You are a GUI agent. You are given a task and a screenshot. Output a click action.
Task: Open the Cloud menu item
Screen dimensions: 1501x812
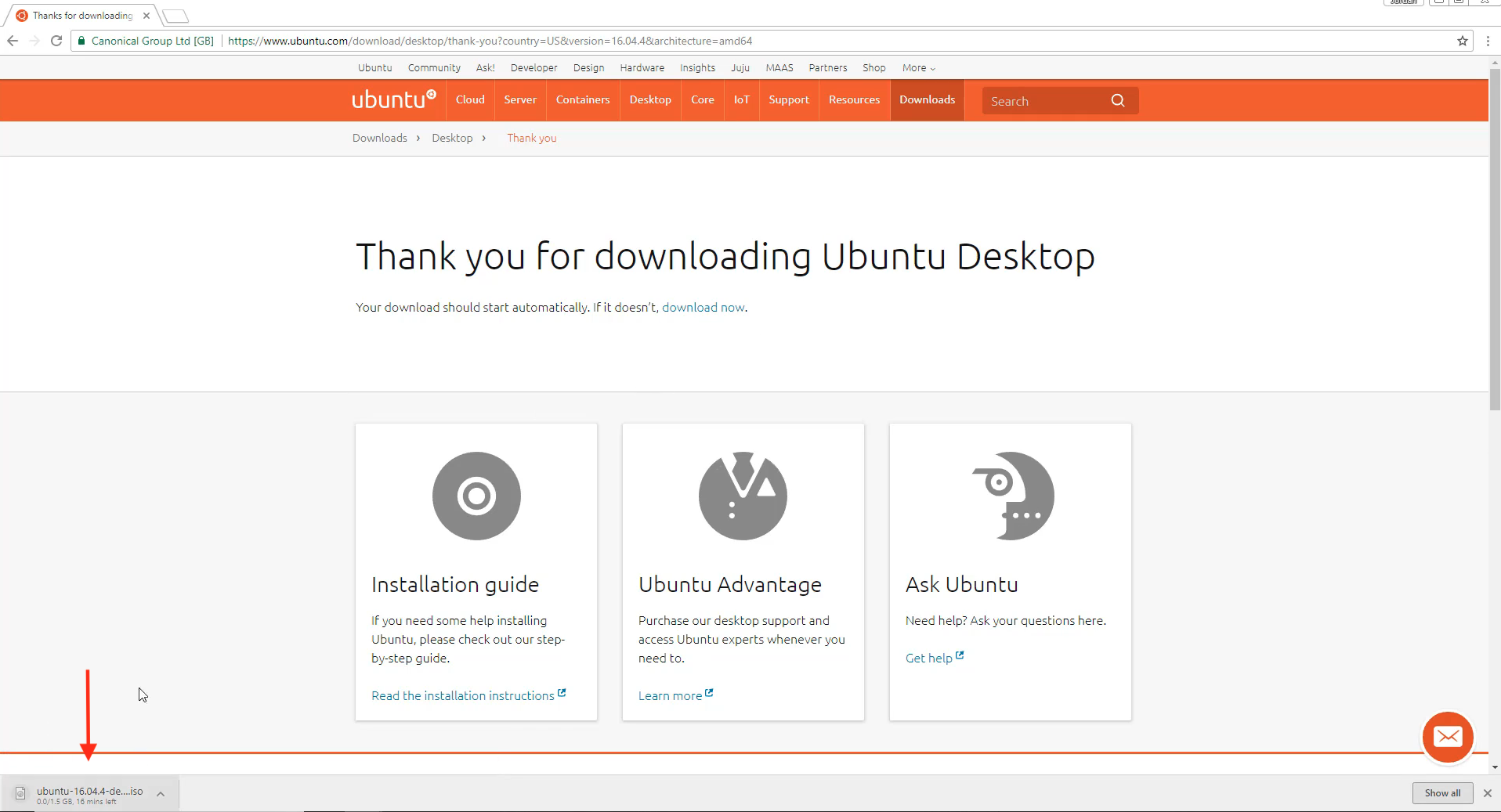click(x=470, y=100)
